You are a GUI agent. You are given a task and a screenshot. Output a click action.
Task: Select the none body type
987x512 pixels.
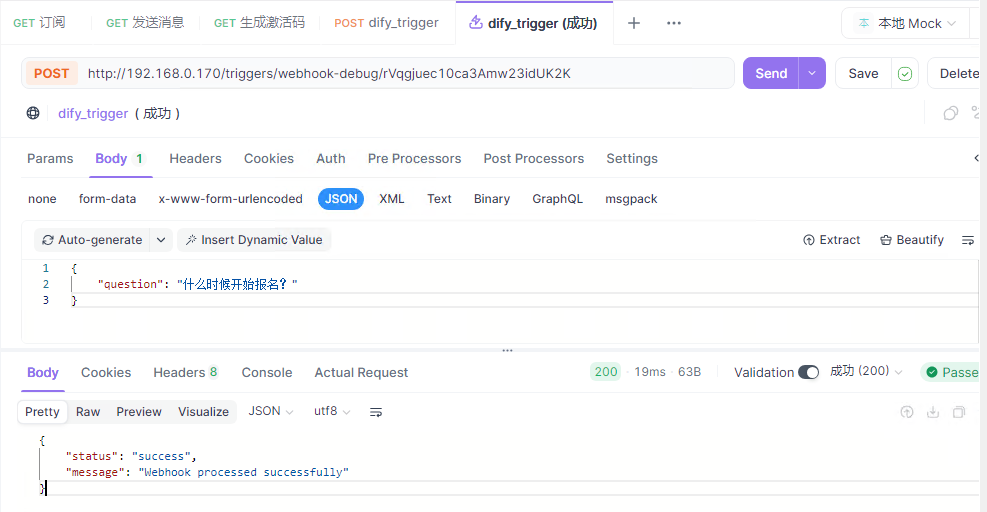[42, 199]
